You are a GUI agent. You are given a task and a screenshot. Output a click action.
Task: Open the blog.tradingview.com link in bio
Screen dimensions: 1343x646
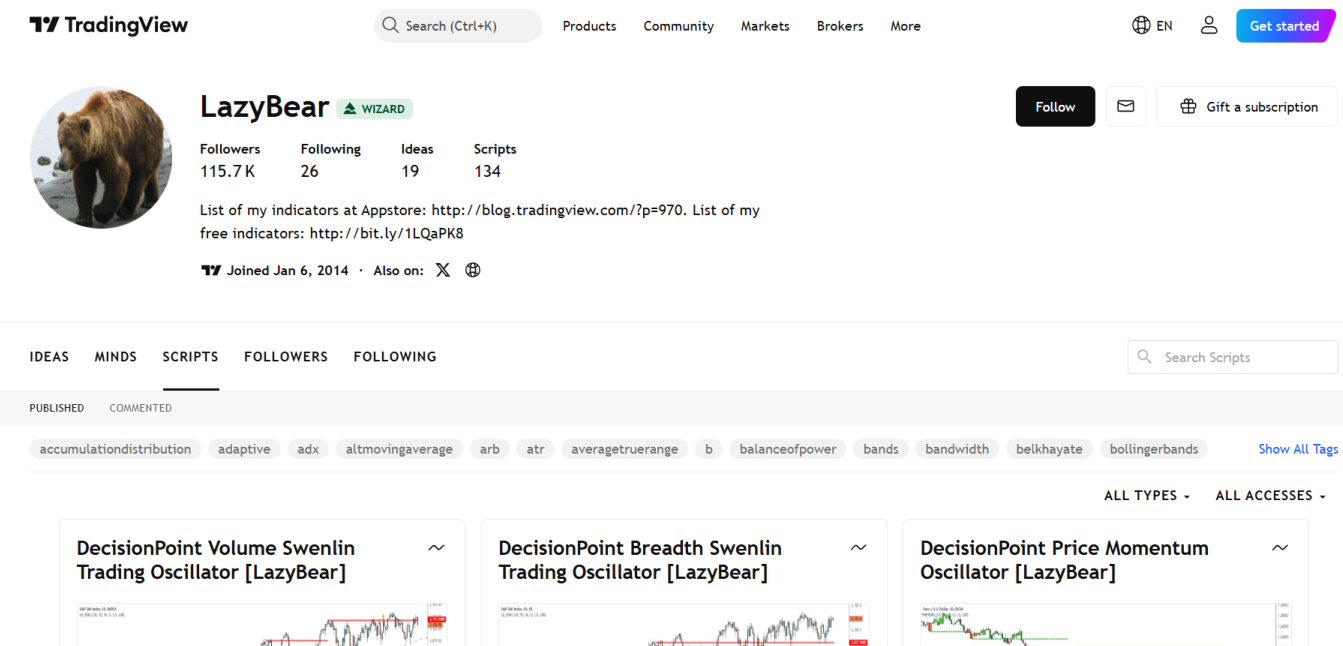click(x=556, y=210)
